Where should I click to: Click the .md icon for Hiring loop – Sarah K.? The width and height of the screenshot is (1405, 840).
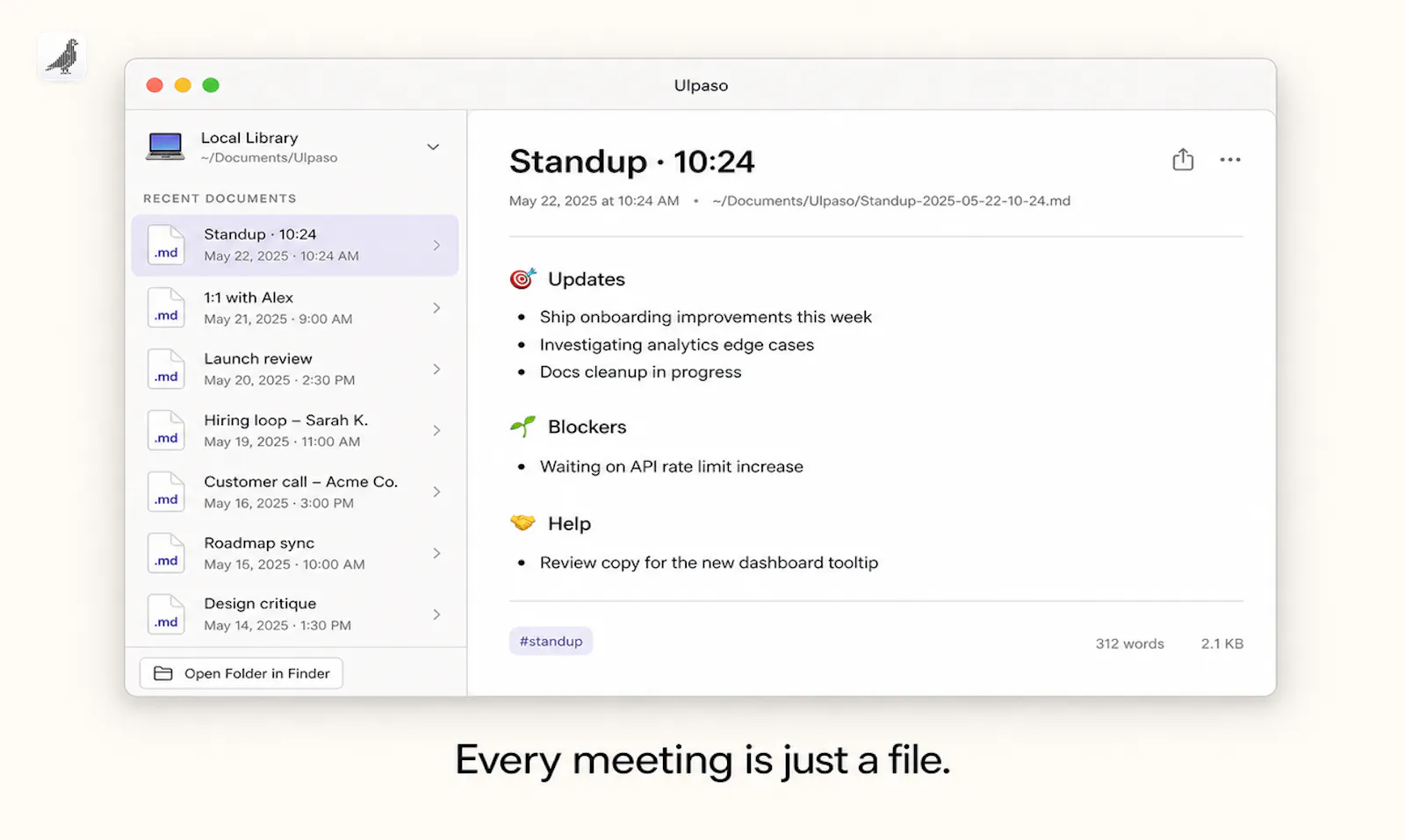[x=166, y=431]
